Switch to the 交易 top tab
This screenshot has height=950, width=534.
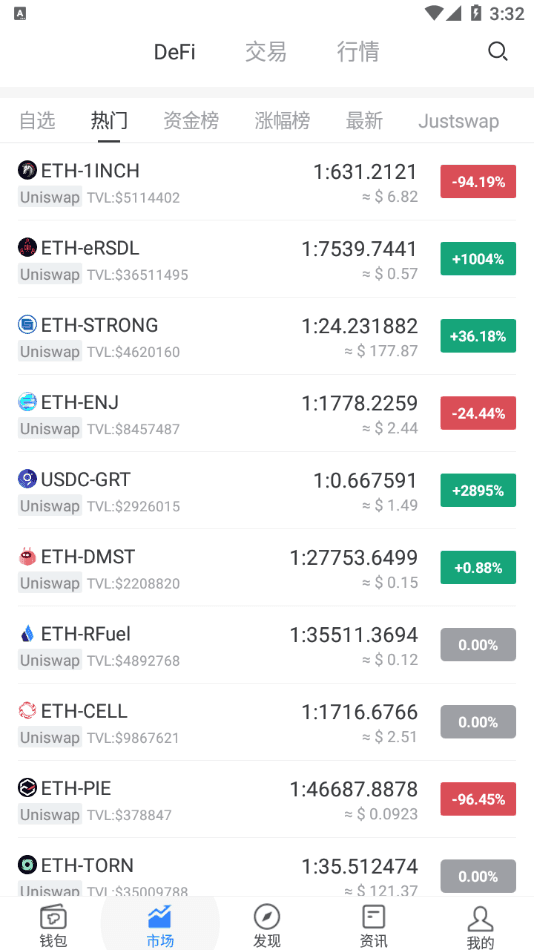coord(265,52)
